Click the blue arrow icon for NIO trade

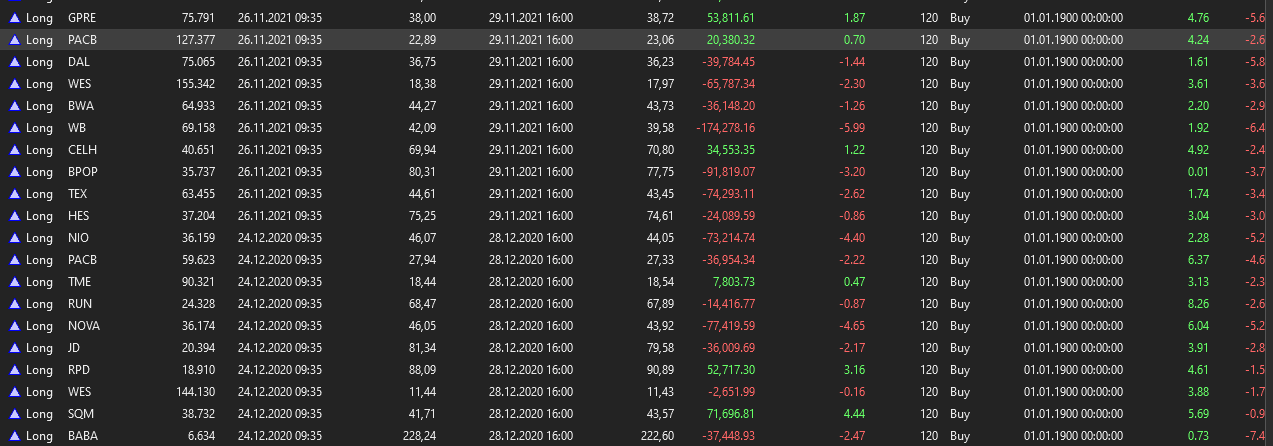15,238
